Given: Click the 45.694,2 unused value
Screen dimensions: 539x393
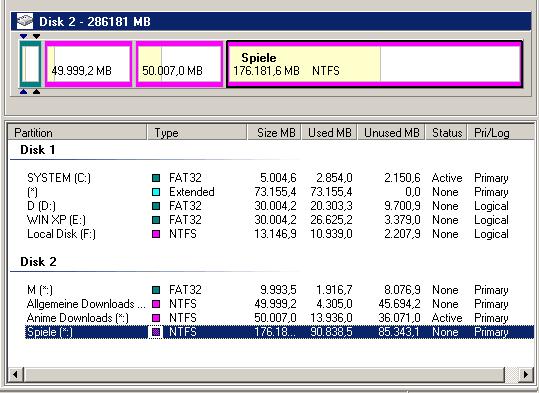Looking at the screenshot, I should tap(399, 304).
